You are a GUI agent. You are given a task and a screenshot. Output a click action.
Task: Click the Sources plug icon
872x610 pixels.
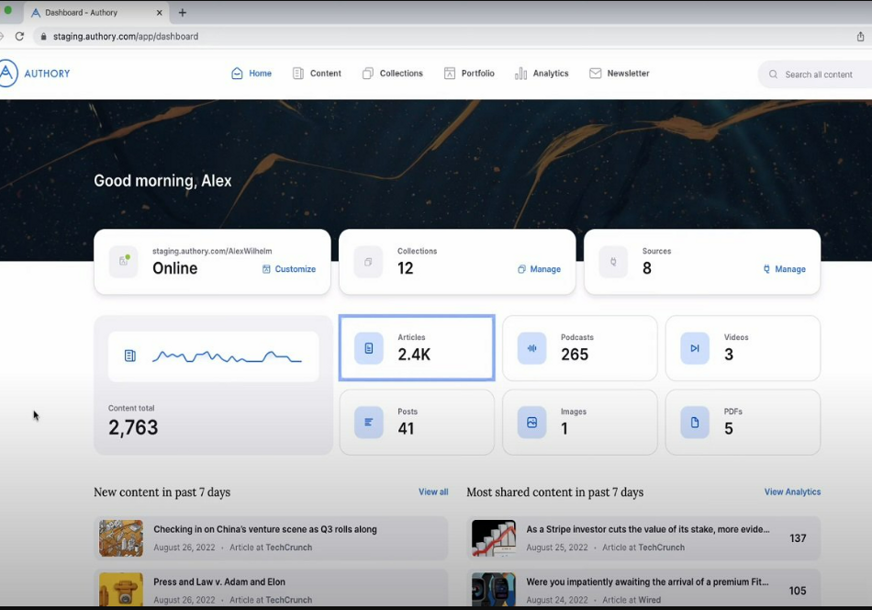pyautogui.click(x=613, y=262)
